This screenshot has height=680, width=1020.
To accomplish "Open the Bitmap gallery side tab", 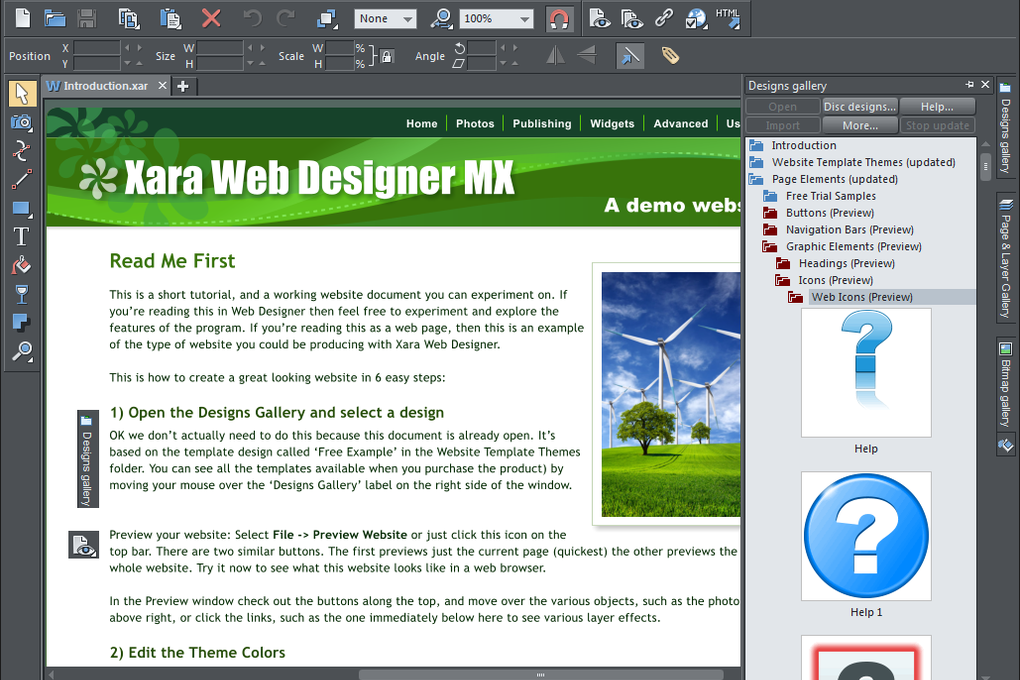I will point(1006,384).
